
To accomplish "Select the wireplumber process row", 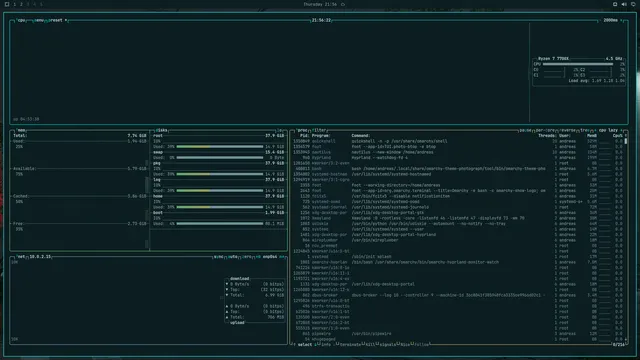I will coord(458,240).
